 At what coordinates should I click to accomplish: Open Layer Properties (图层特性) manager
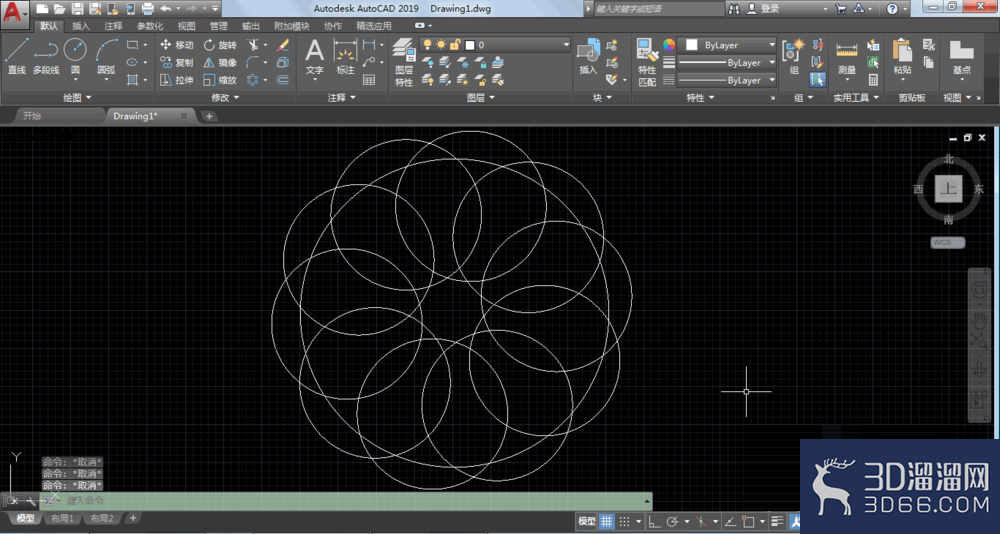point(404,62)
